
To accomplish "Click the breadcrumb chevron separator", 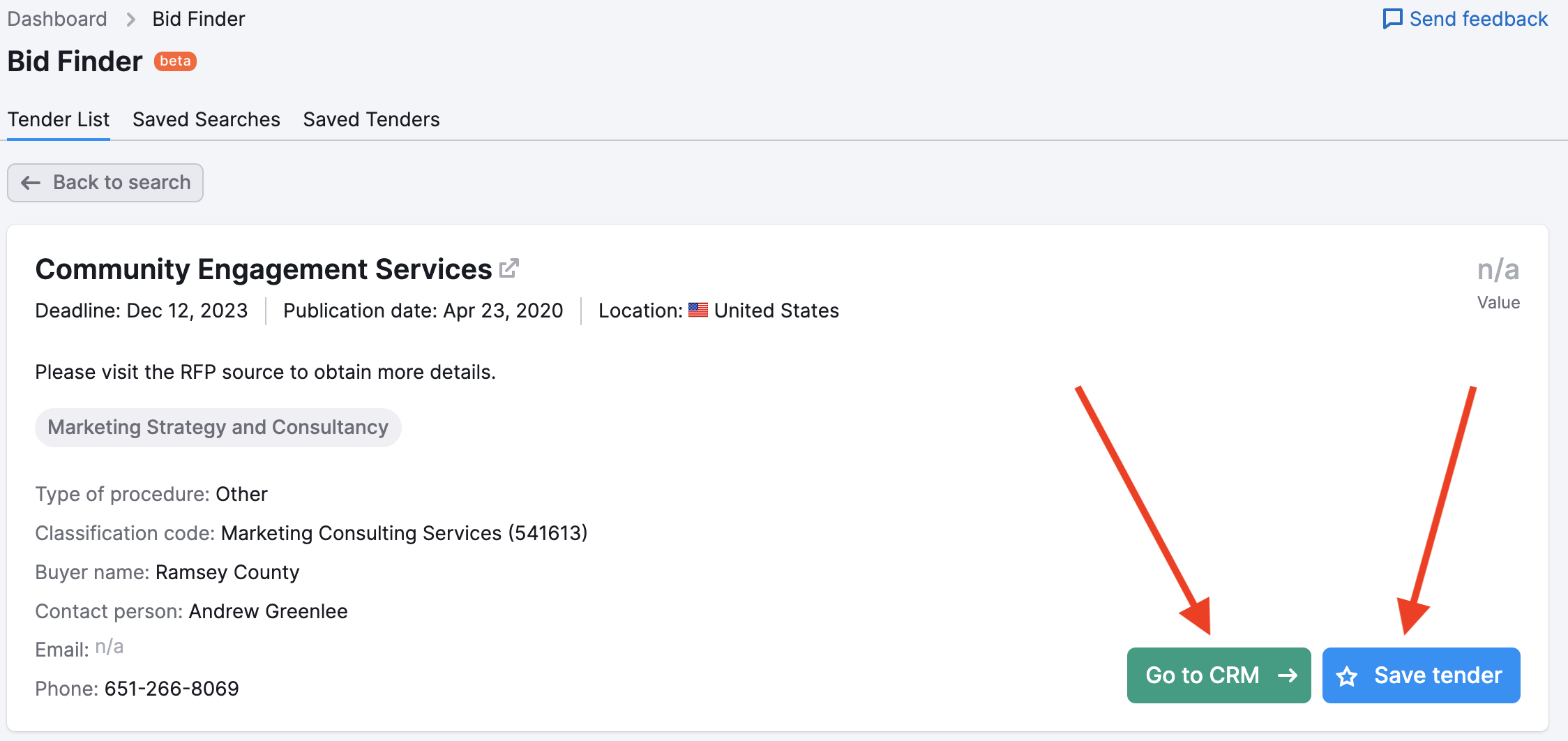I will [130, 20].
